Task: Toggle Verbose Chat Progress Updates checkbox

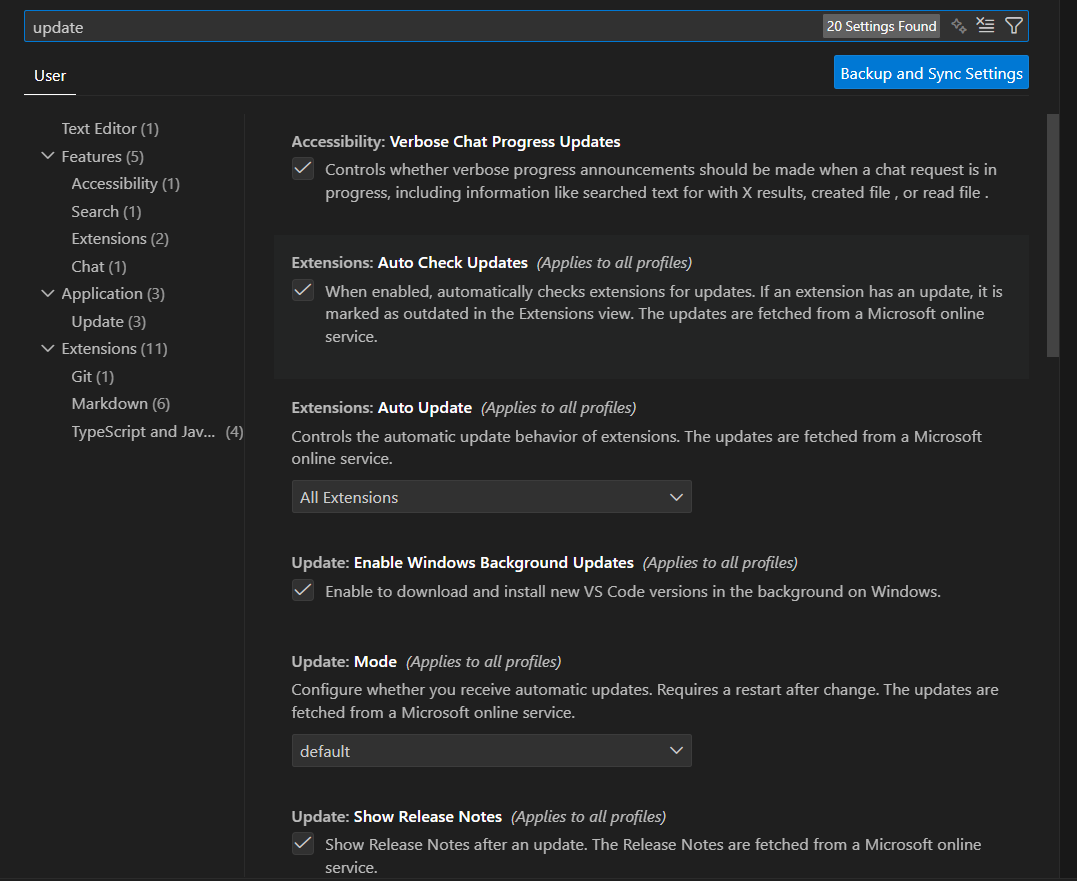Action: (x=302, y=168)
